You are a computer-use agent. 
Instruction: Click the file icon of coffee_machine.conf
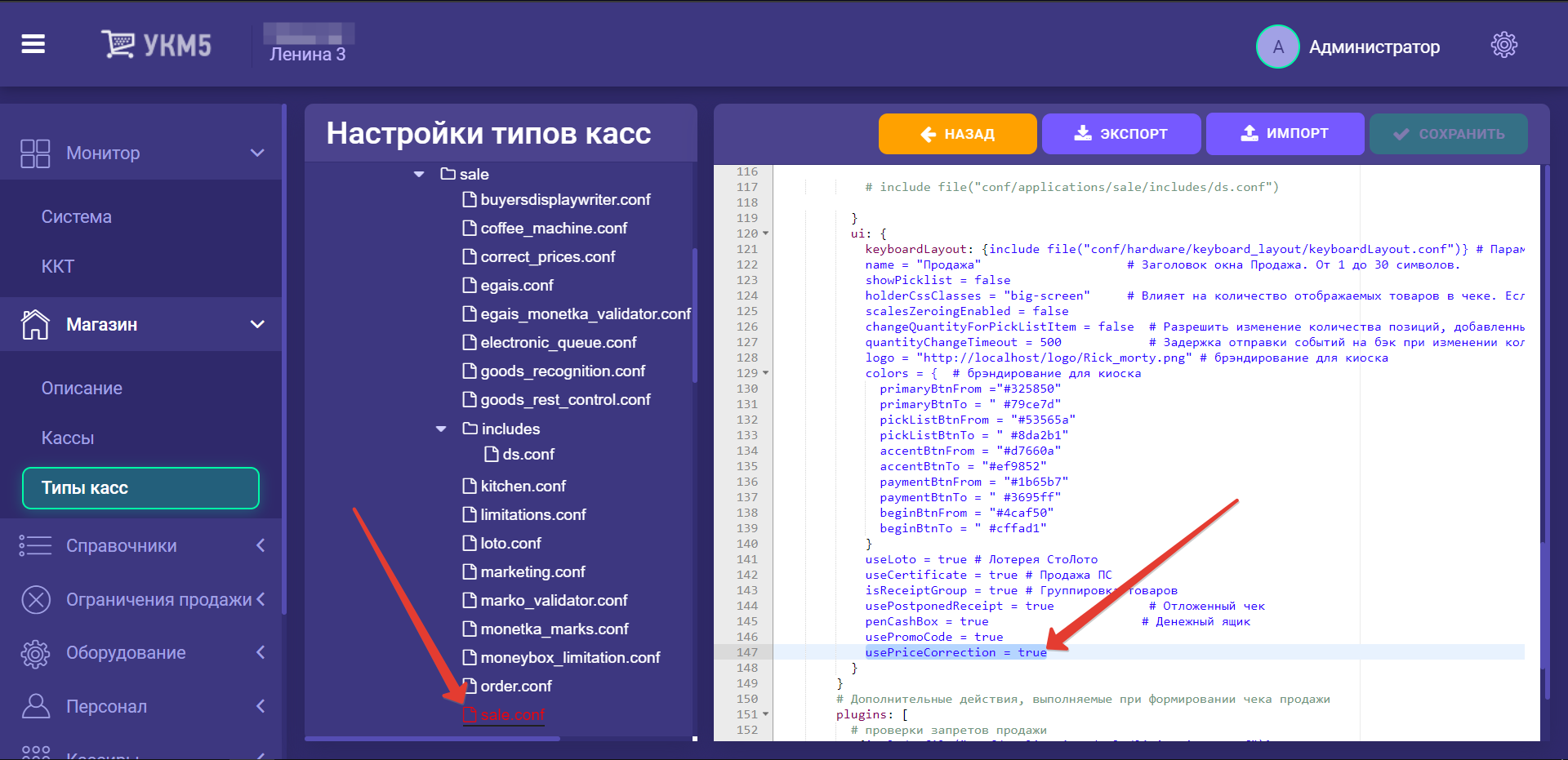[470, 228]
